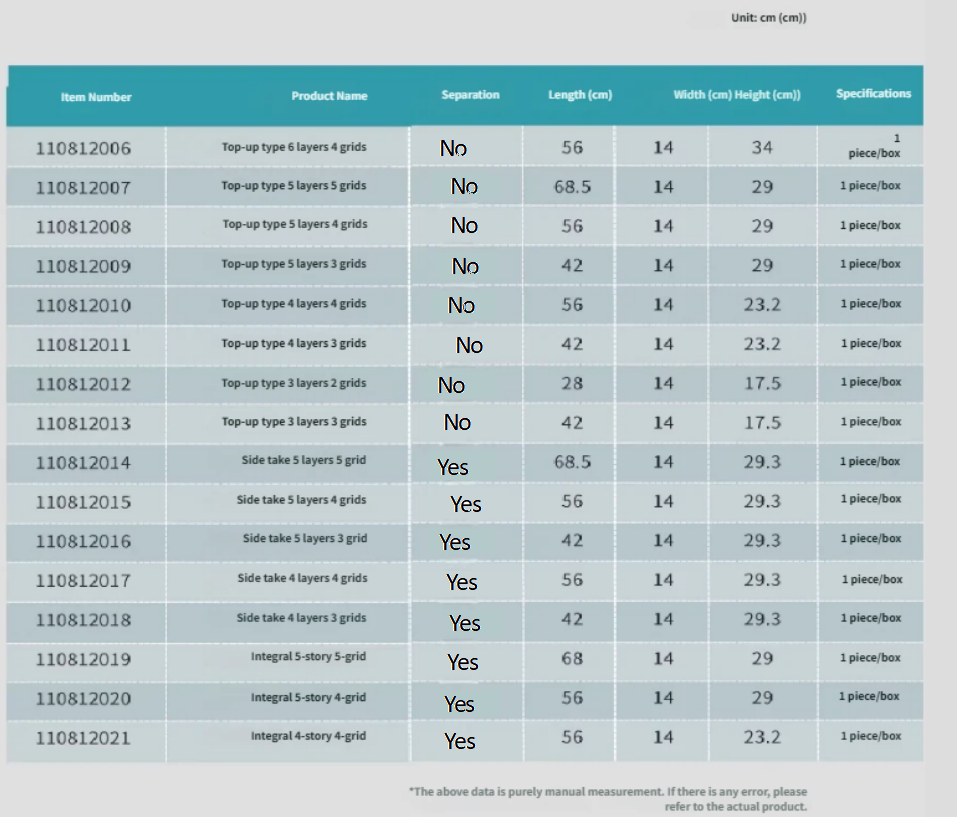The height and width of the screenshot is (817, 958).
Task: Click the Product Name column header
Action: pos(329,96)
